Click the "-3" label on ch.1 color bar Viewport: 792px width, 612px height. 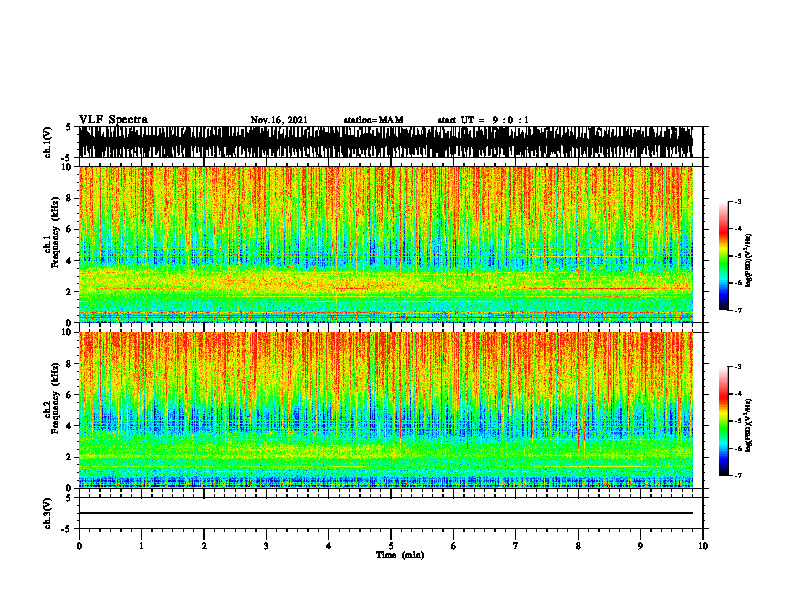pyautogui.click(x=738, y=202)
